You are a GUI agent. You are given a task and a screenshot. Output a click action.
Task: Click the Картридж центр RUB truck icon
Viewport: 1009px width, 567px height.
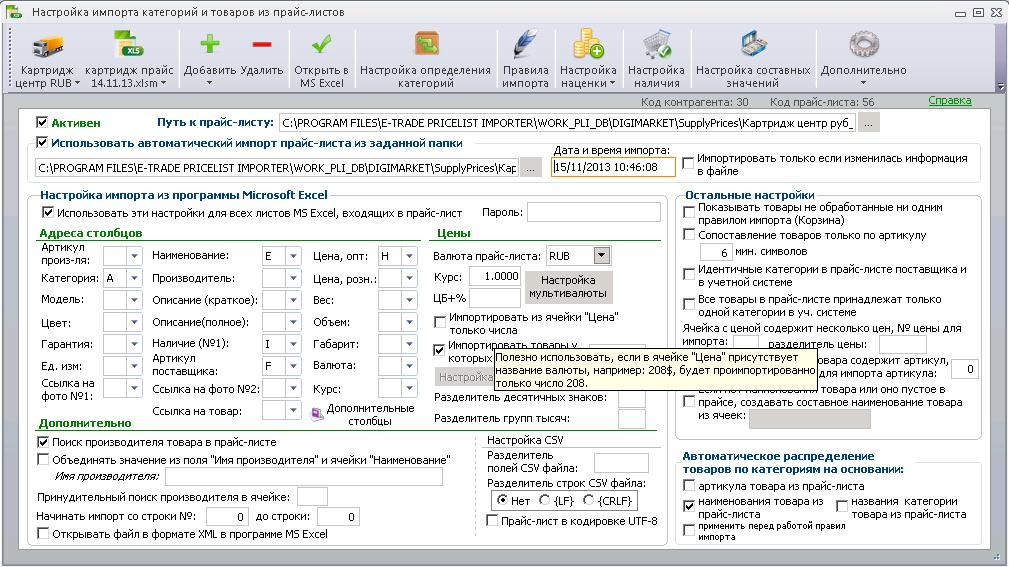pos(46,45)
